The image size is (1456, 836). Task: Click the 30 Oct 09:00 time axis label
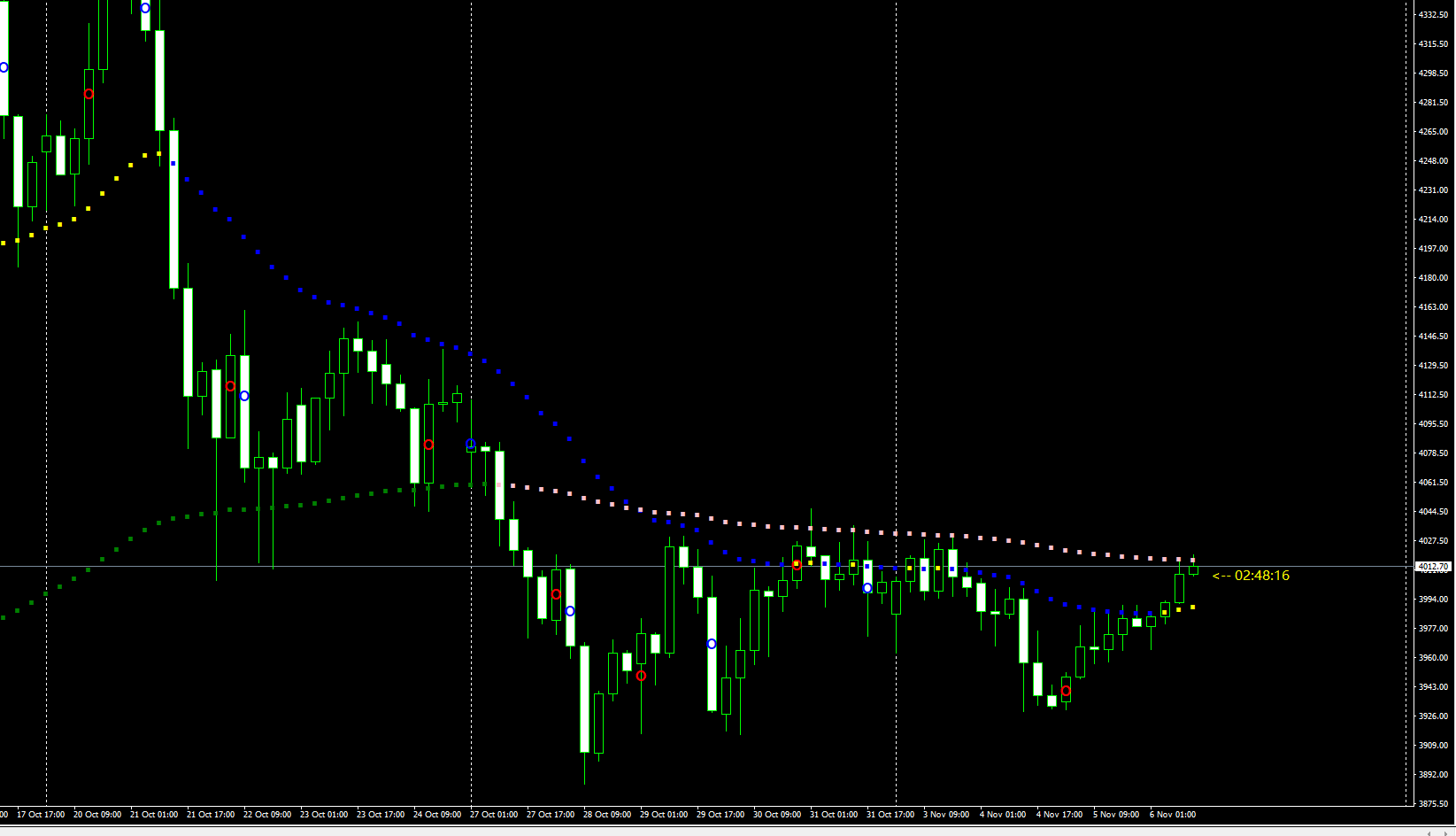(x=777, y=815)
